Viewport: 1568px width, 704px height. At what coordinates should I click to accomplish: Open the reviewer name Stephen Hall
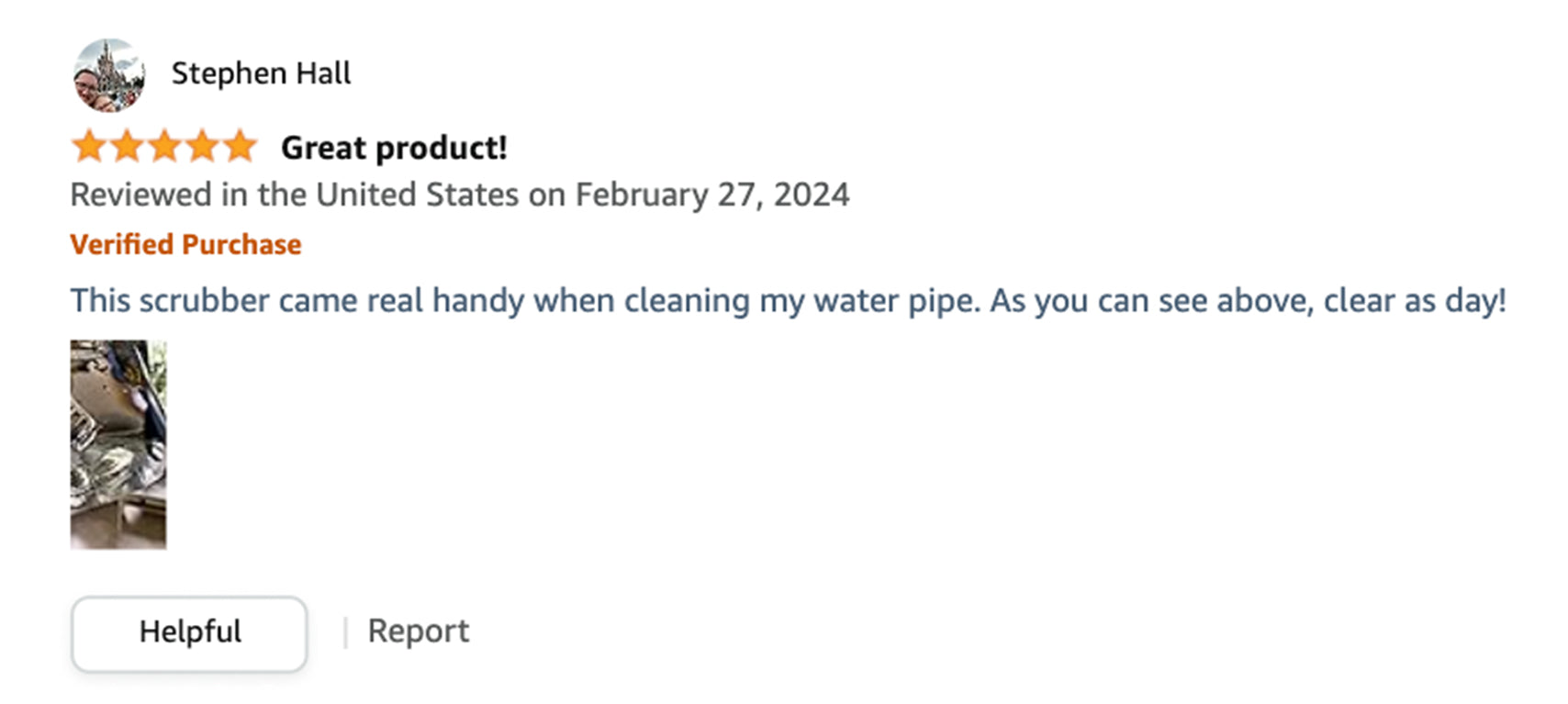261,73
